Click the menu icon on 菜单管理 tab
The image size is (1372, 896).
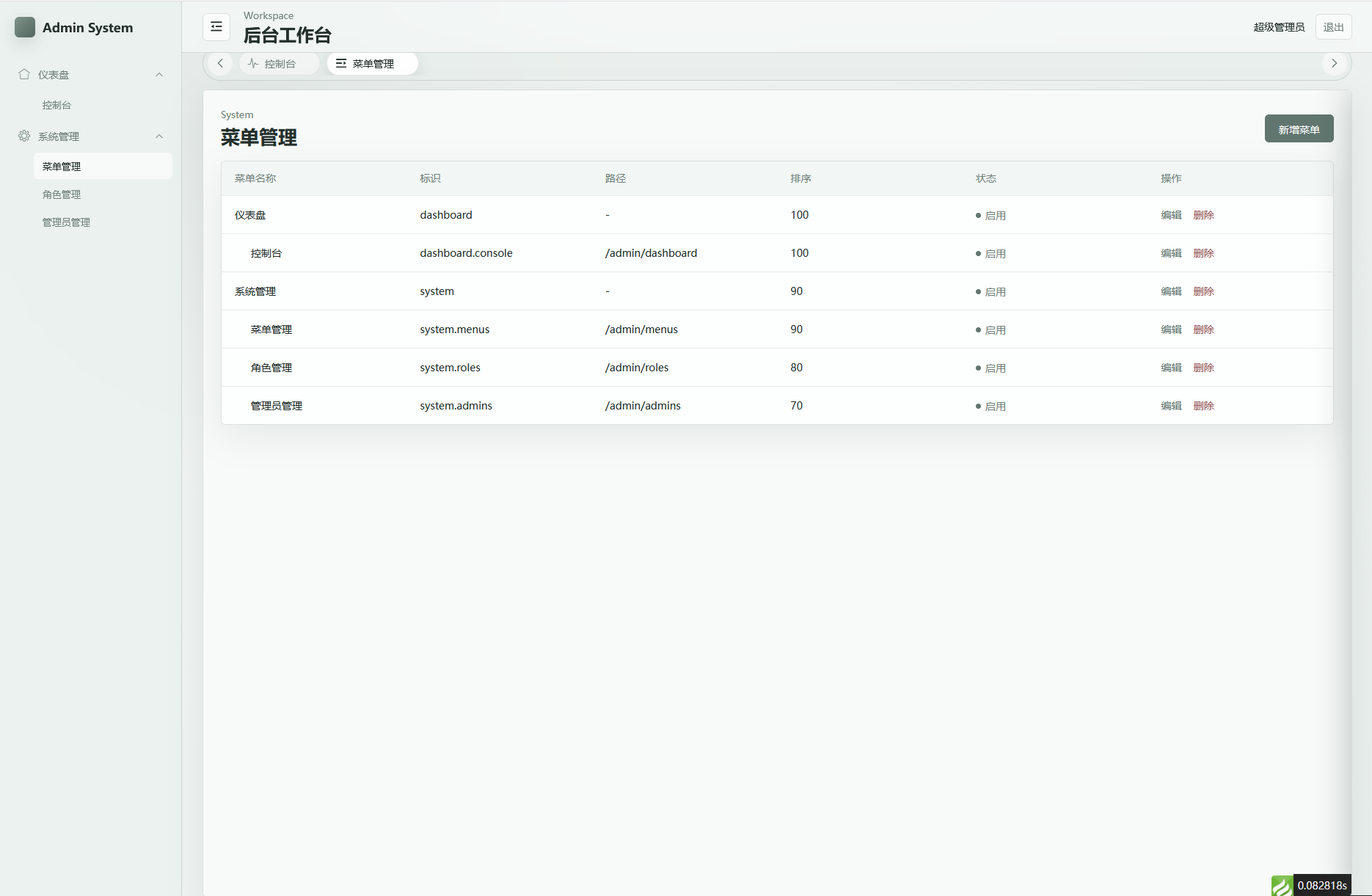341,63
